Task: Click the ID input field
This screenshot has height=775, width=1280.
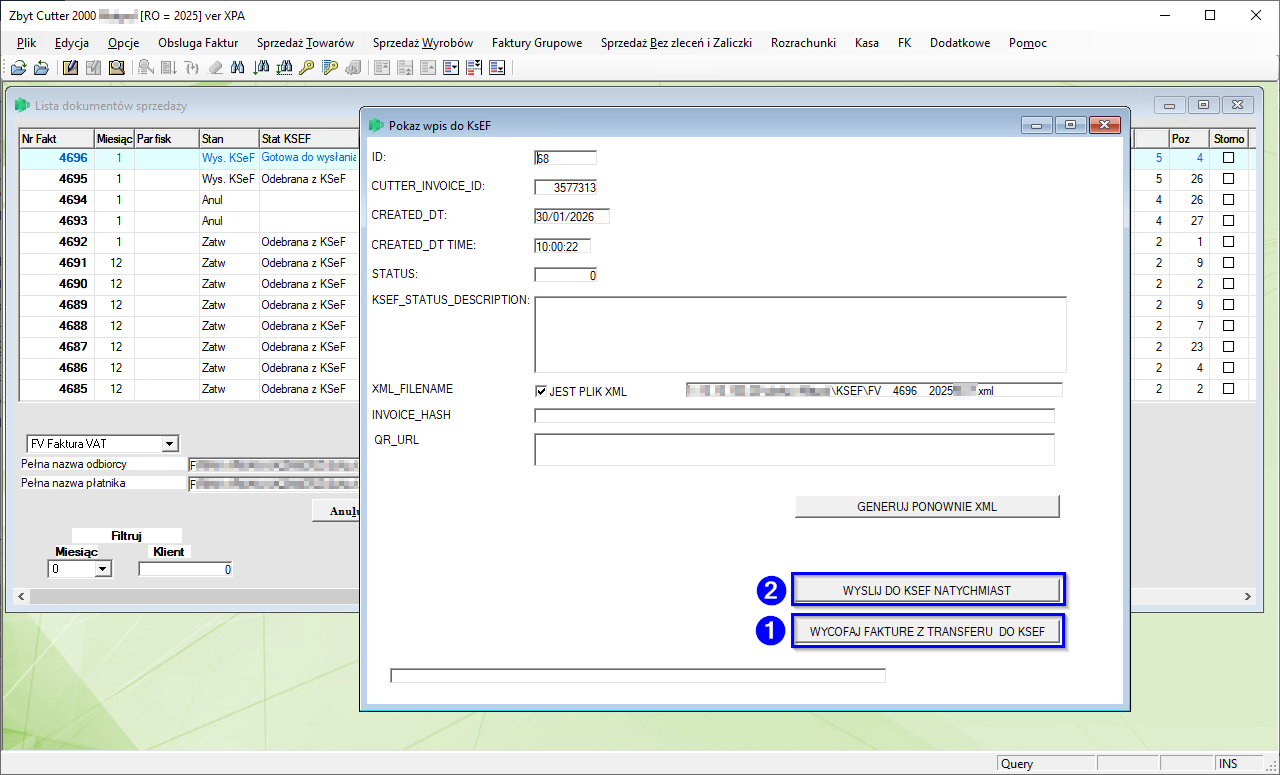Action: [x=565, y=158]
